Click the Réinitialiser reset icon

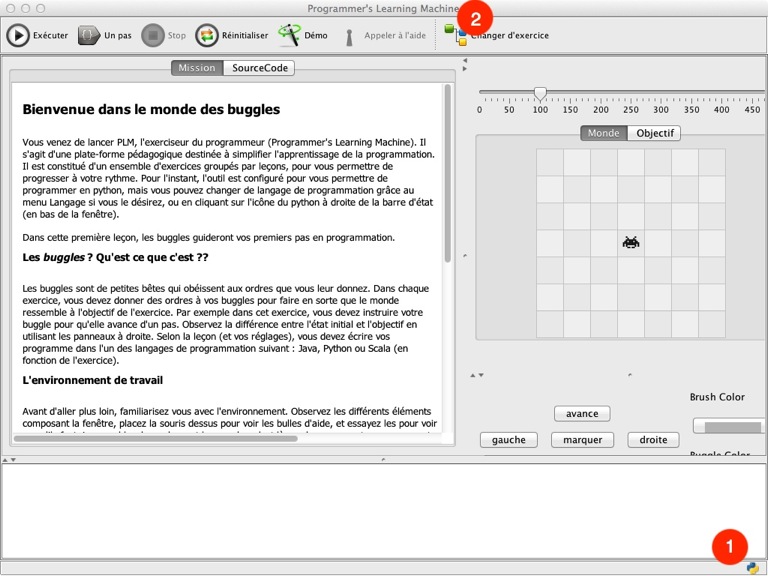207,36
